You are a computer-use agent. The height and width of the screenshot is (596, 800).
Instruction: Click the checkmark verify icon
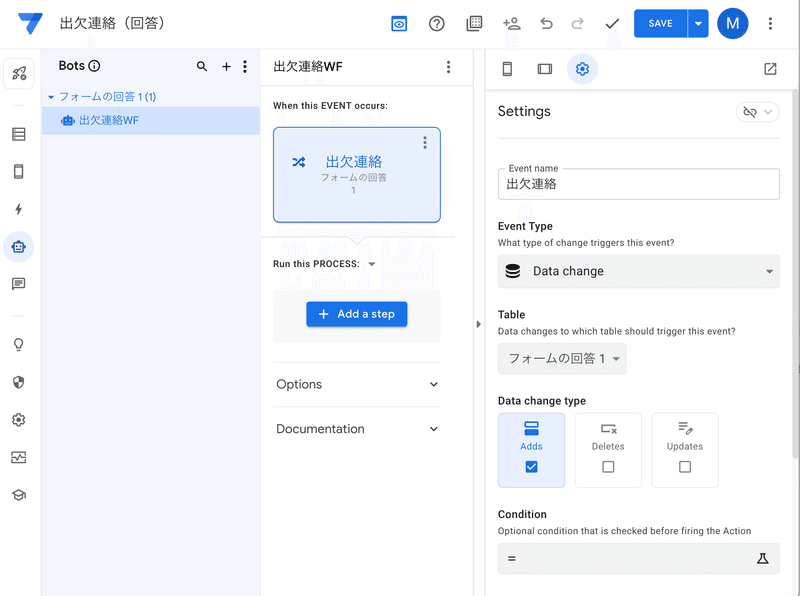coord(612,23)
